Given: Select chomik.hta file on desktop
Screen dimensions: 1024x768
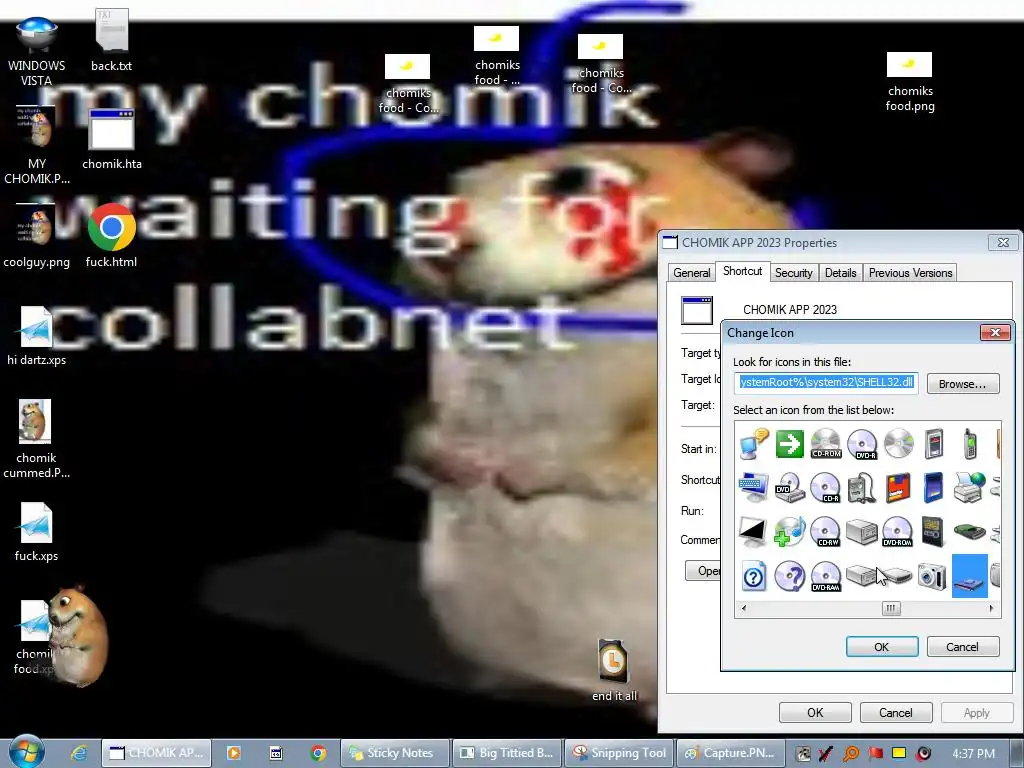Looking at the screenshot, I should click(112, 140).
